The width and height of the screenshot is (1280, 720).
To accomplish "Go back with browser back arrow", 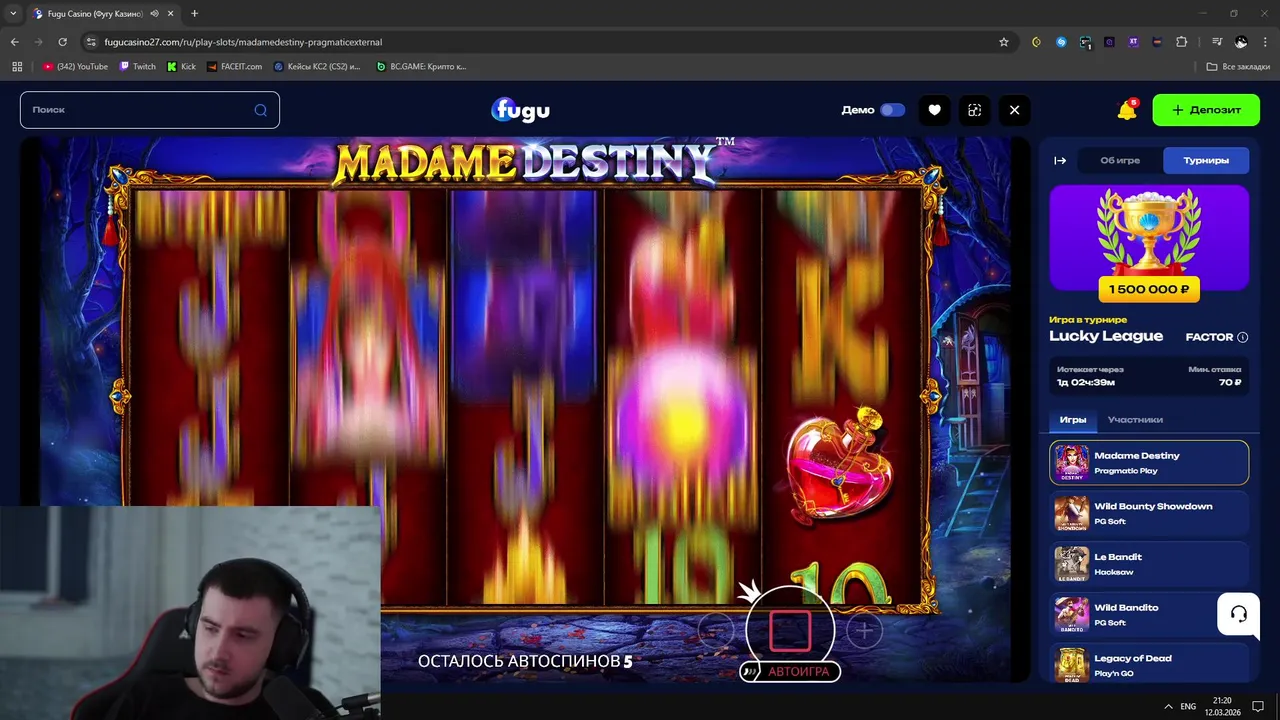I will tap(15, 42).
